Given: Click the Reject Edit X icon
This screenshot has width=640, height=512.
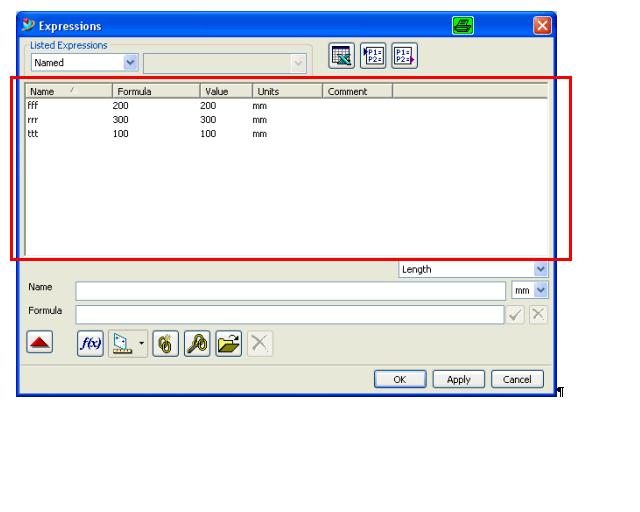Looking at the screenshot, I should (538, 314).
